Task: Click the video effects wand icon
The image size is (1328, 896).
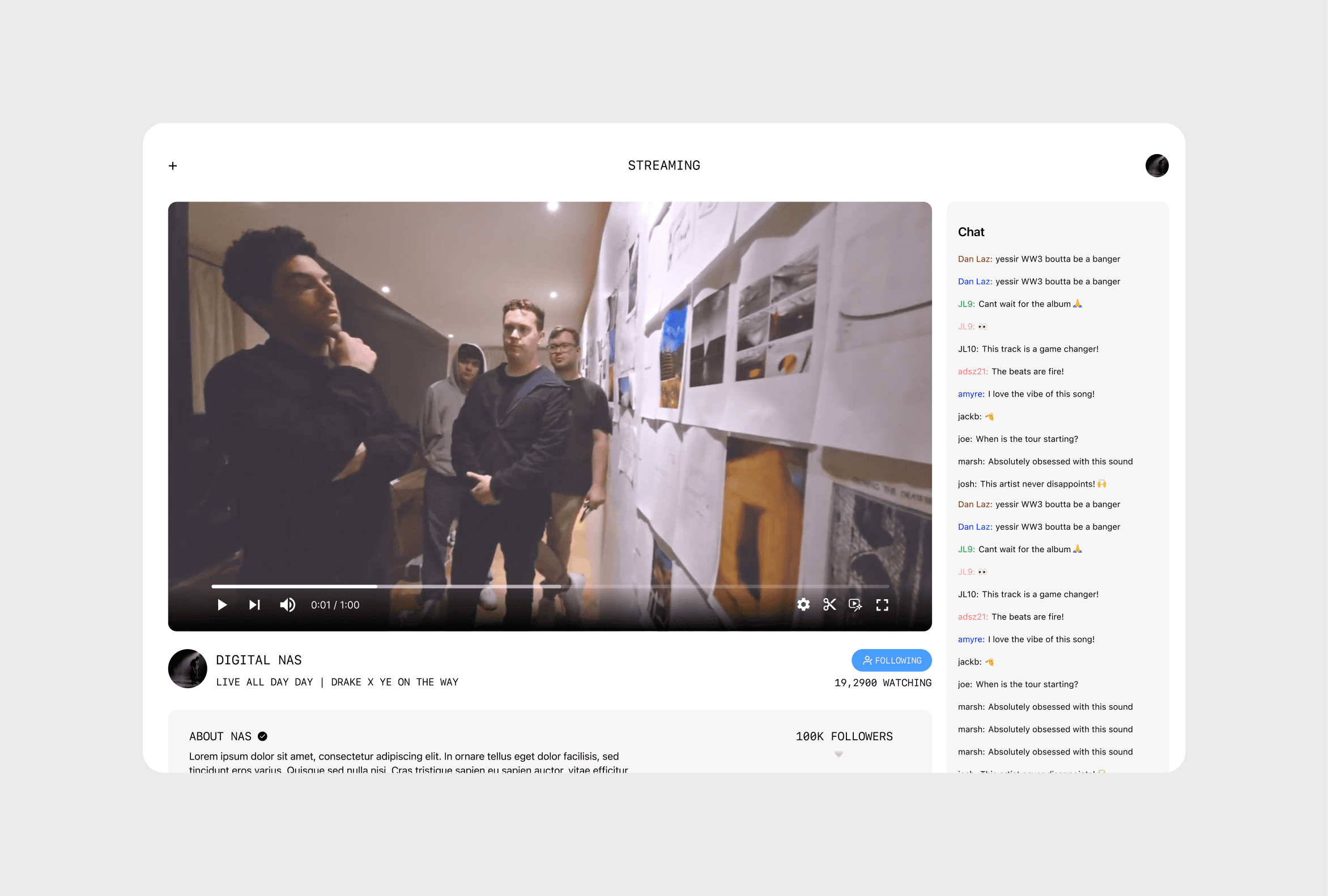Action: (855, 605)
